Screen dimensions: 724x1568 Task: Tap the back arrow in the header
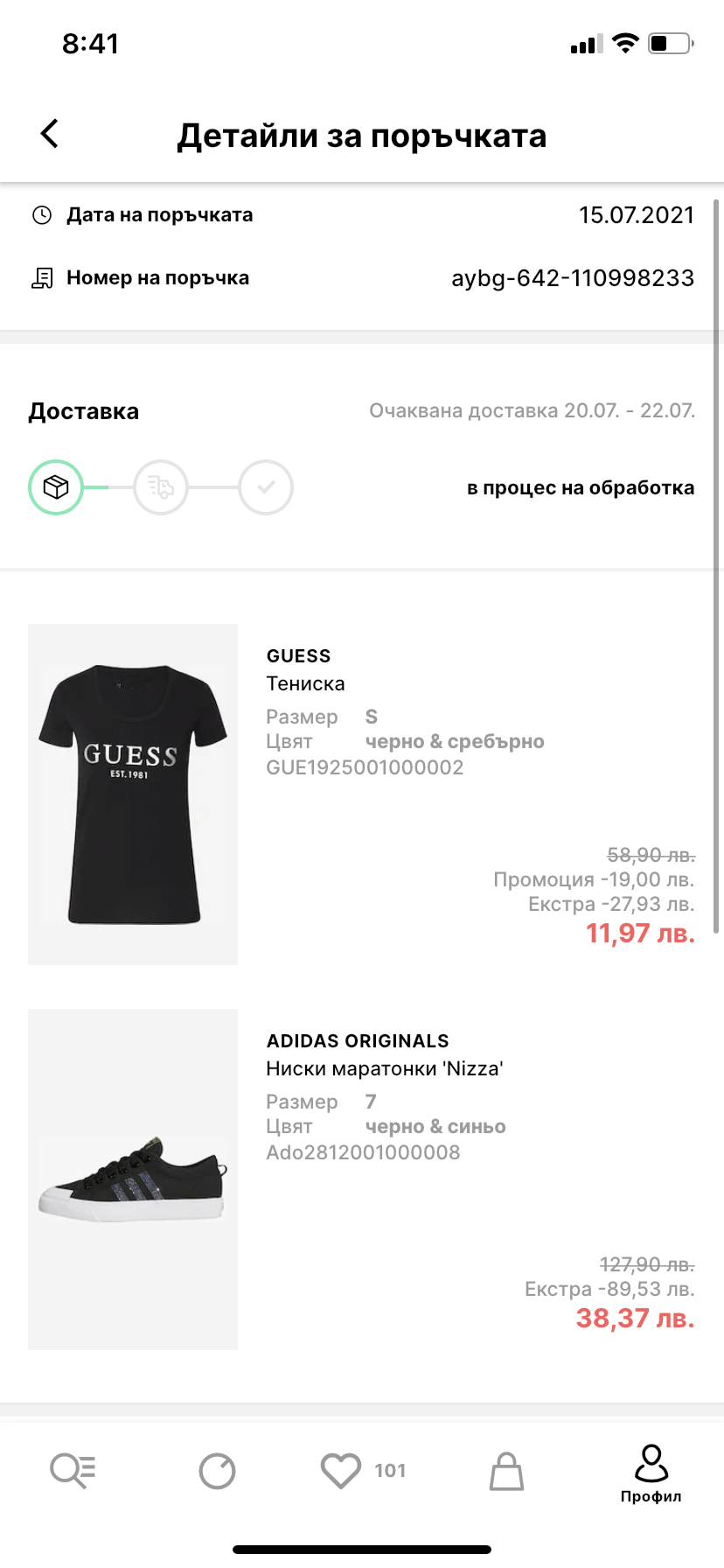point(50,134)
